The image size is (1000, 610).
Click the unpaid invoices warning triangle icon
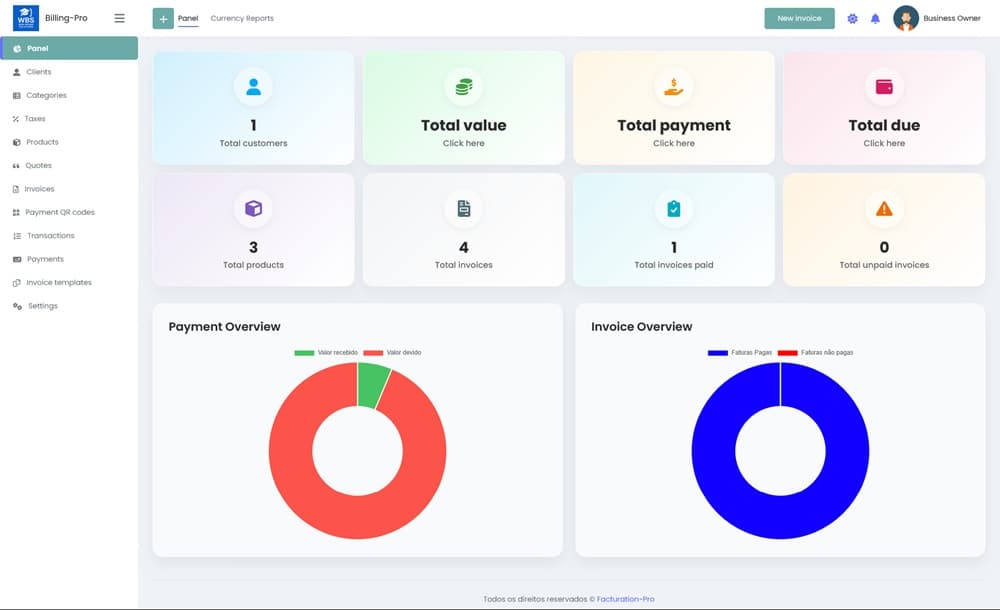pyautogui.click(x=884, y=209)
